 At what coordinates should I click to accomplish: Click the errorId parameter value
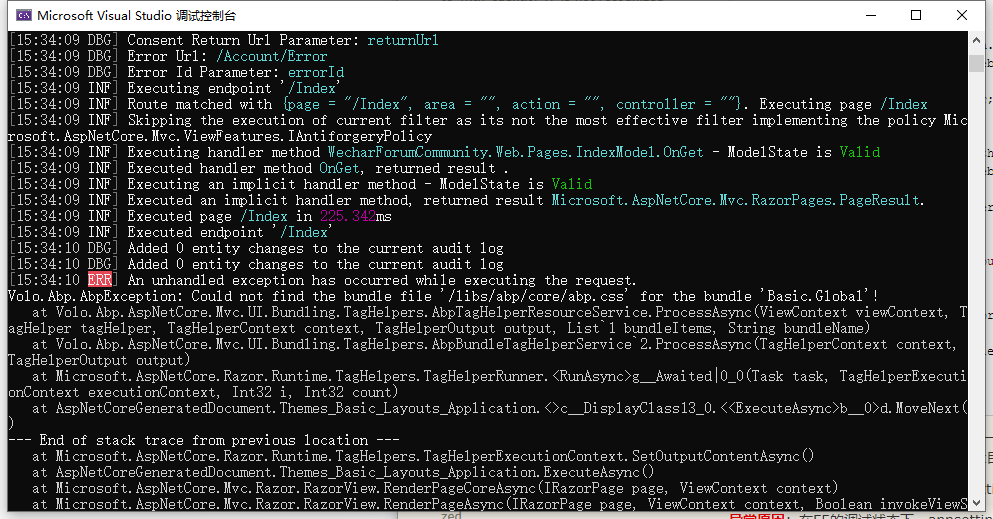pos(316,72)
